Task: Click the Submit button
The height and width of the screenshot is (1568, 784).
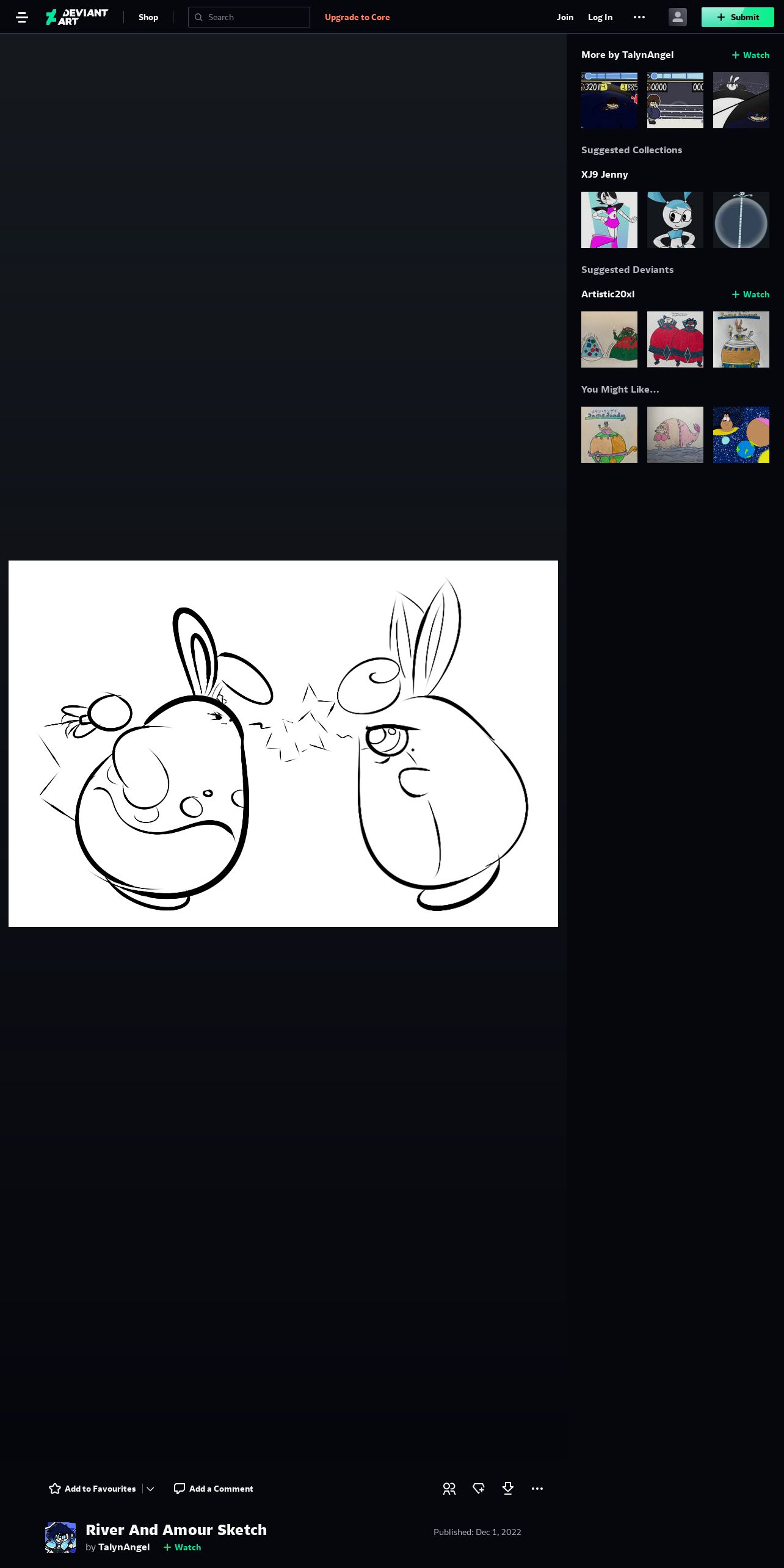Action: click(x=738, y=17)
